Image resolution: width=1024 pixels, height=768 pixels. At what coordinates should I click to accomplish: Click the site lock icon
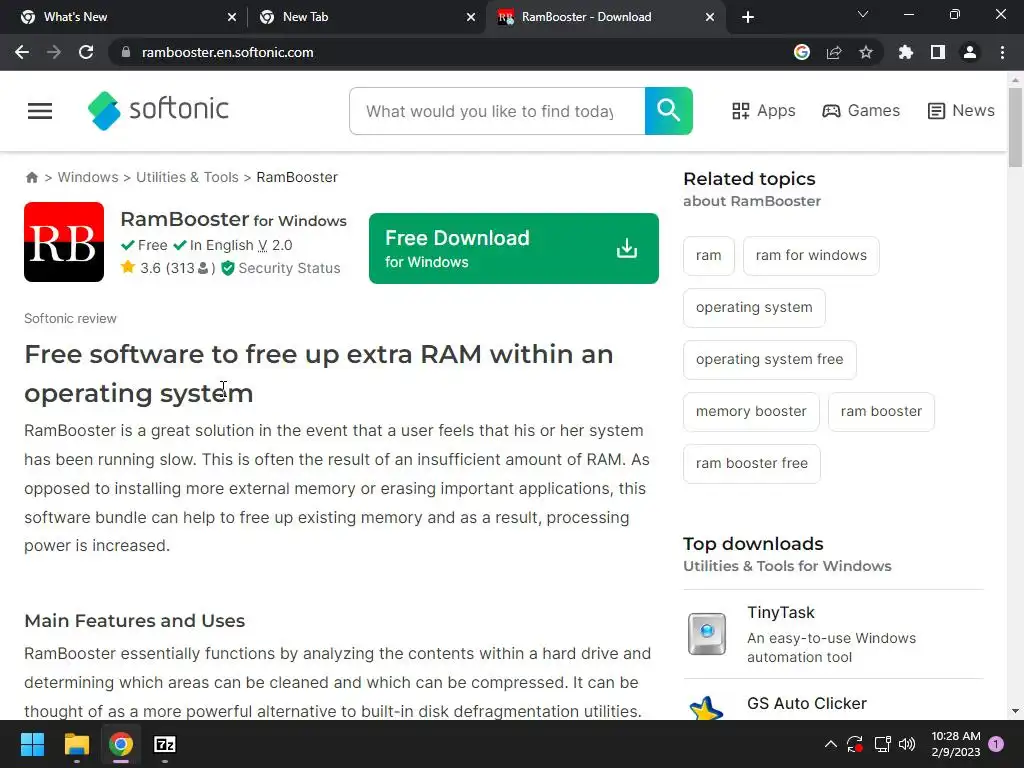126,52
